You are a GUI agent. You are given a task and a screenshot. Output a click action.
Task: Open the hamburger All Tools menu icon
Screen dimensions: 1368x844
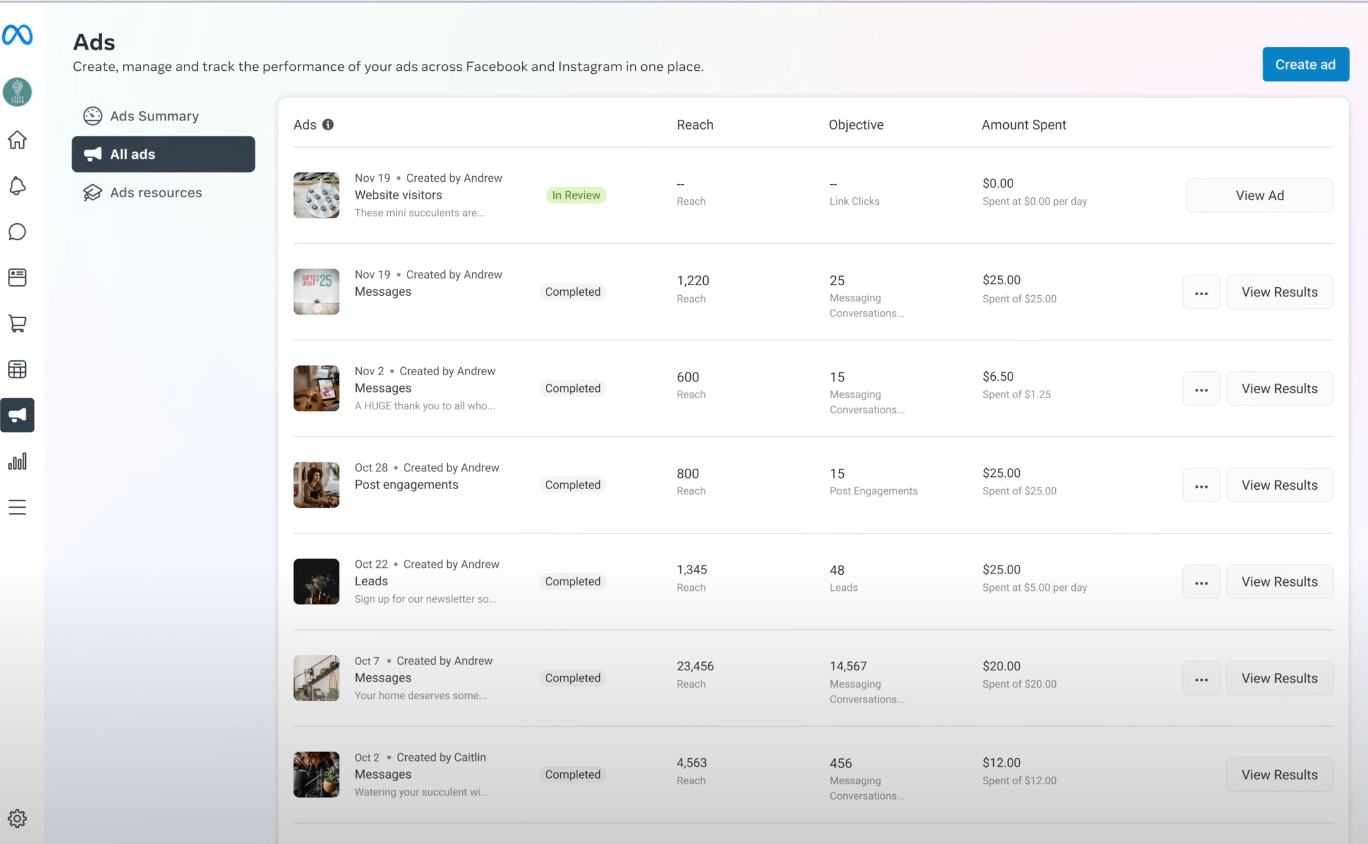pos(17,507)
